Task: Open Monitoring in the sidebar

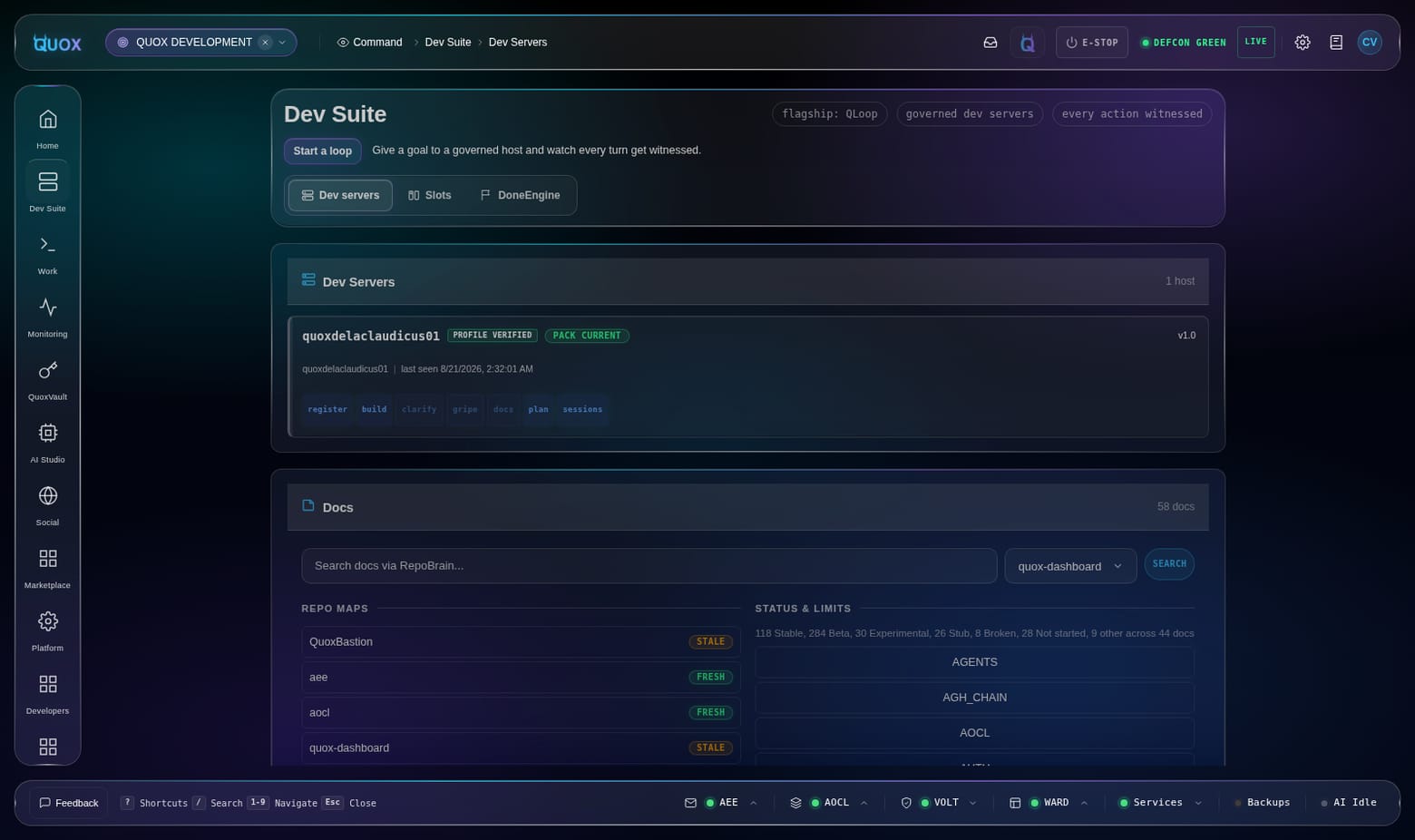Action: click(47, 316)
